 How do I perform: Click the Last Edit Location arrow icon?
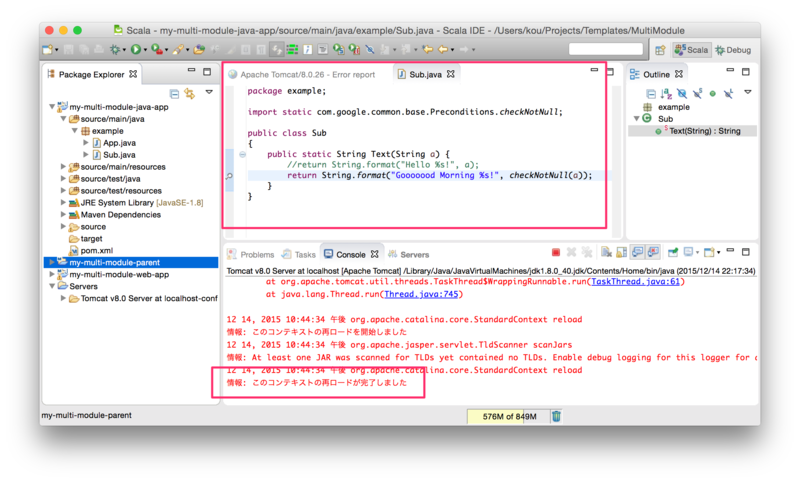pos(428,49)
